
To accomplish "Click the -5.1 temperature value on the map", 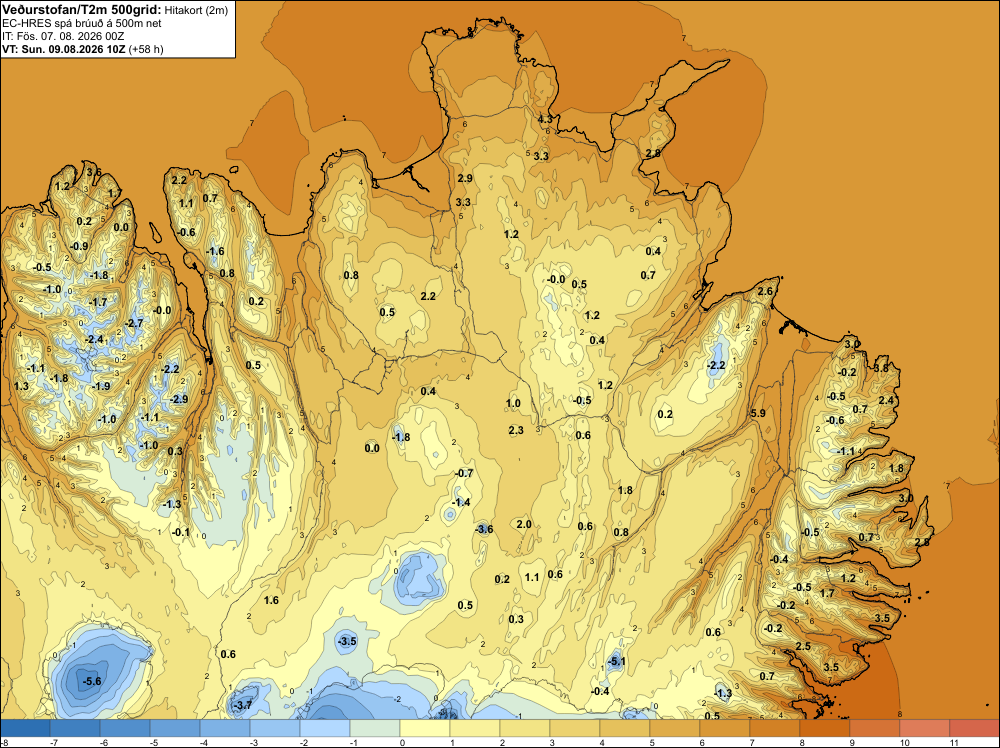I will pos(616,662).
